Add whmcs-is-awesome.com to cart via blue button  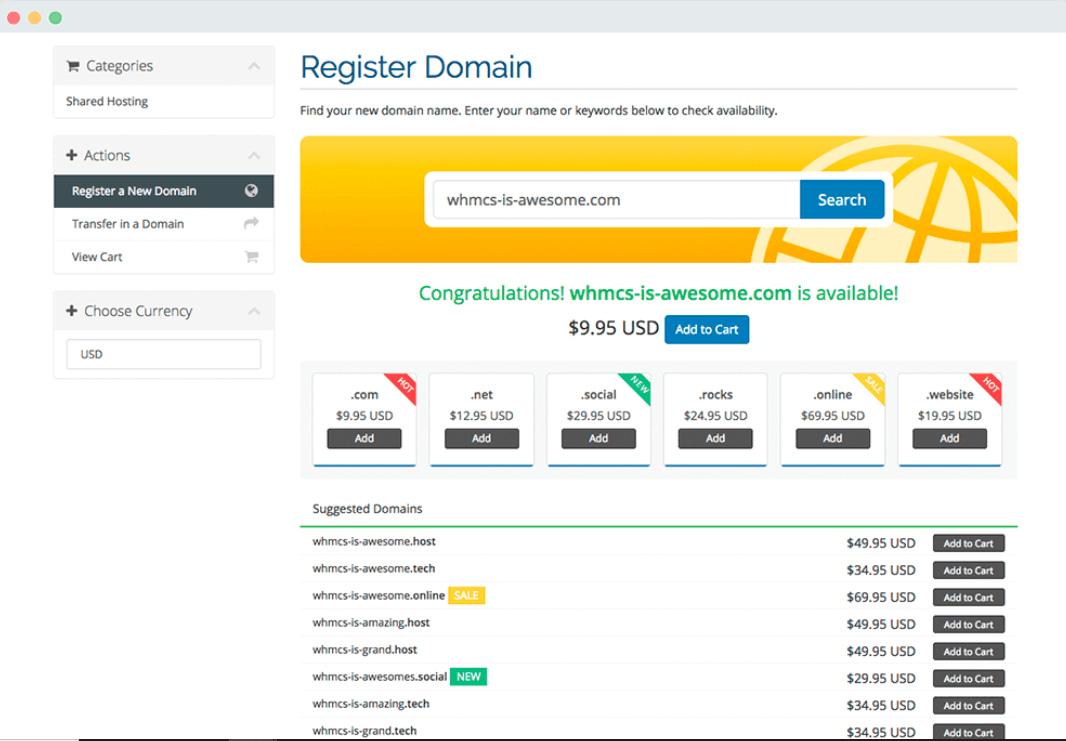pos(707,330)
